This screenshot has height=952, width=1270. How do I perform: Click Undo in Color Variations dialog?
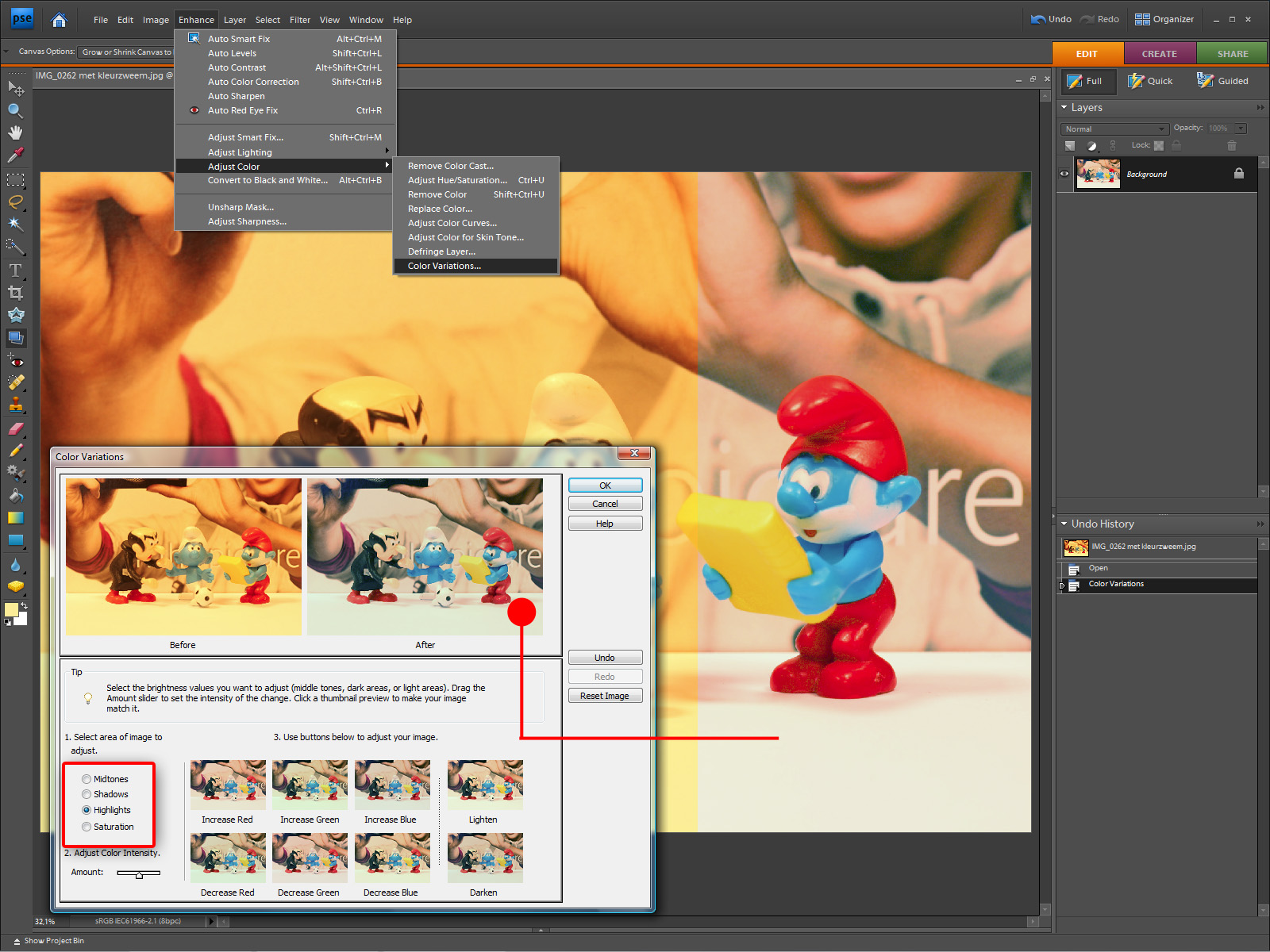click(x=605, y=658)
